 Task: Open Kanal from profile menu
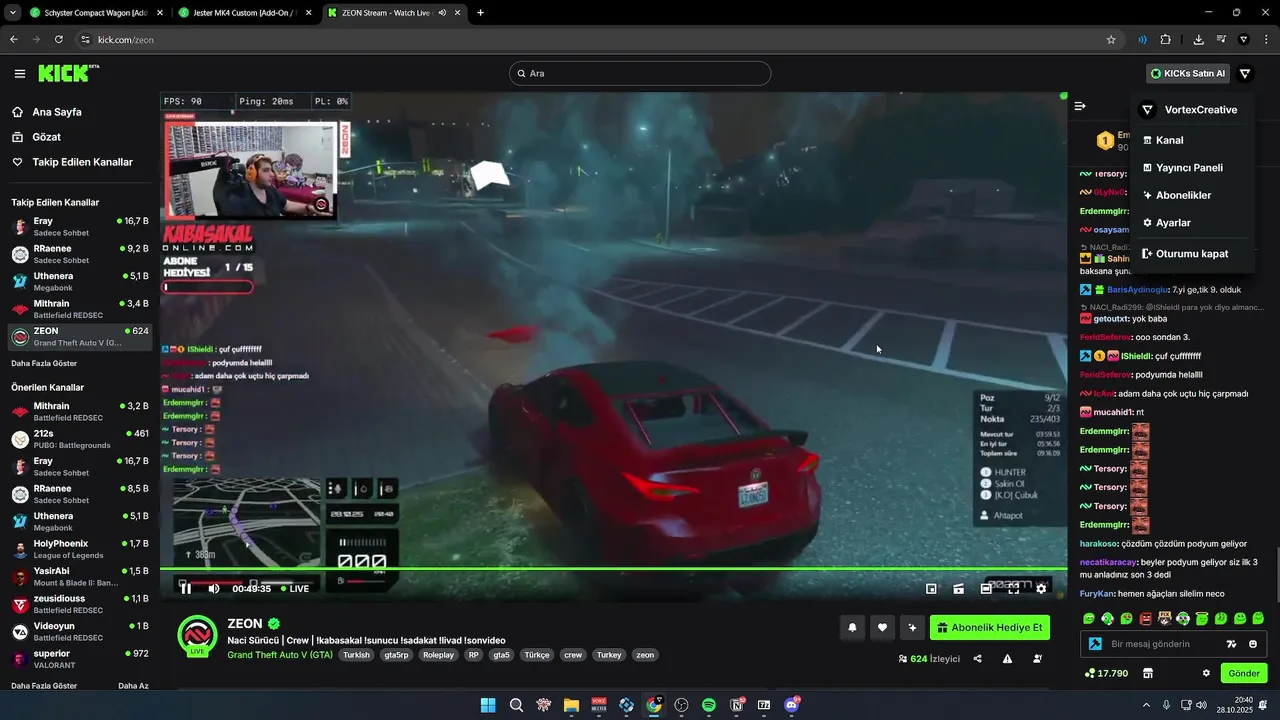click(1192, 140)
